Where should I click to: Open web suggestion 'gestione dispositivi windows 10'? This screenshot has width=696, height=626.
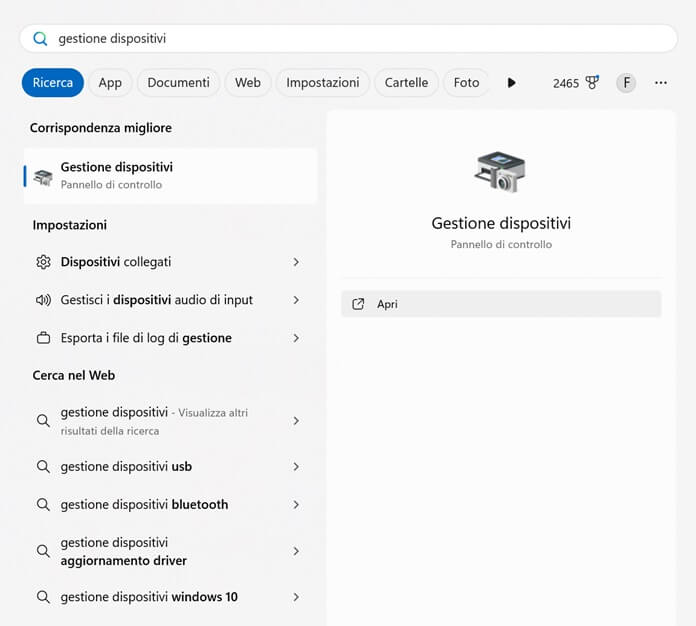click(x=168, y=597)
